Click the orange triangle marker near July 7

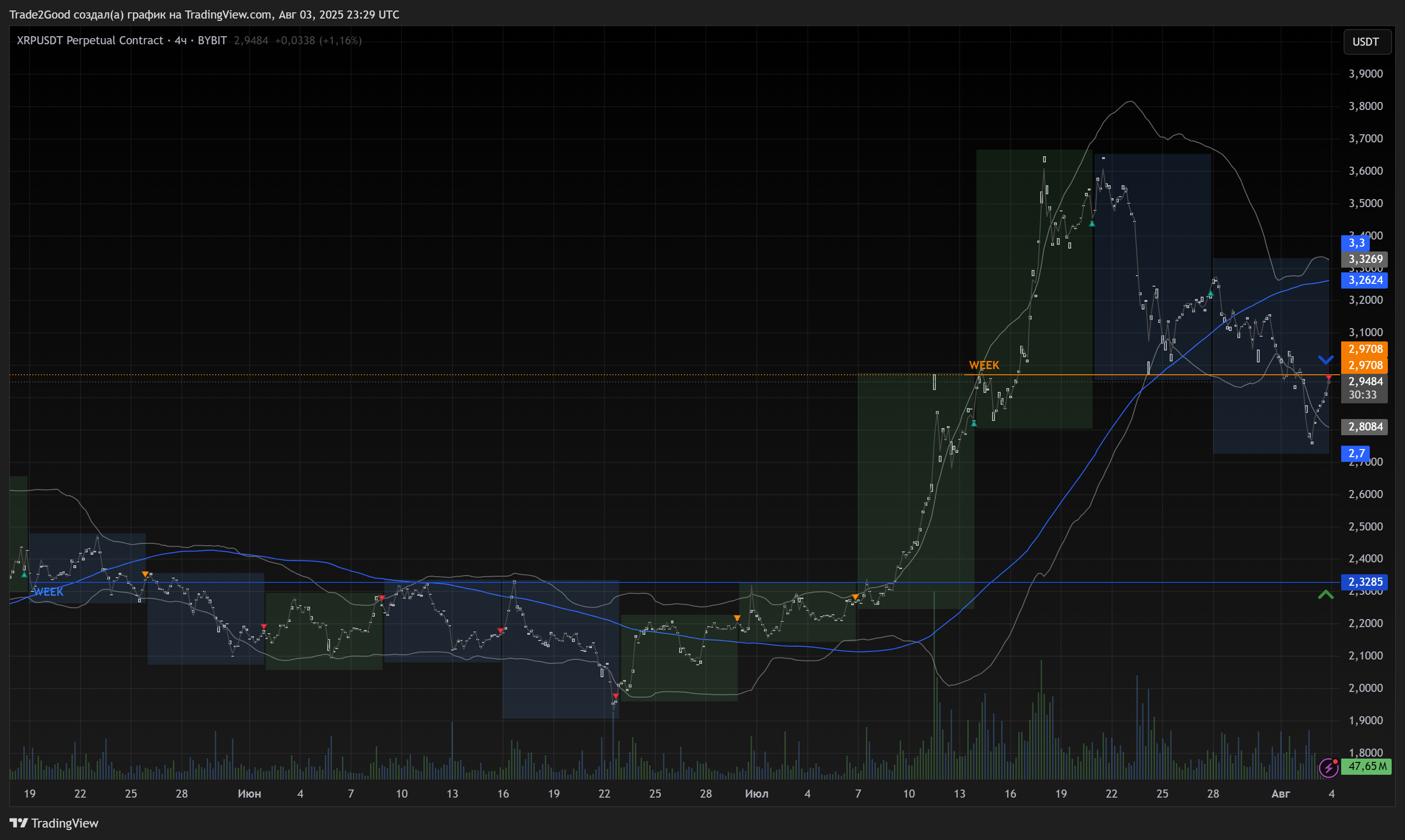coord(855,597)
